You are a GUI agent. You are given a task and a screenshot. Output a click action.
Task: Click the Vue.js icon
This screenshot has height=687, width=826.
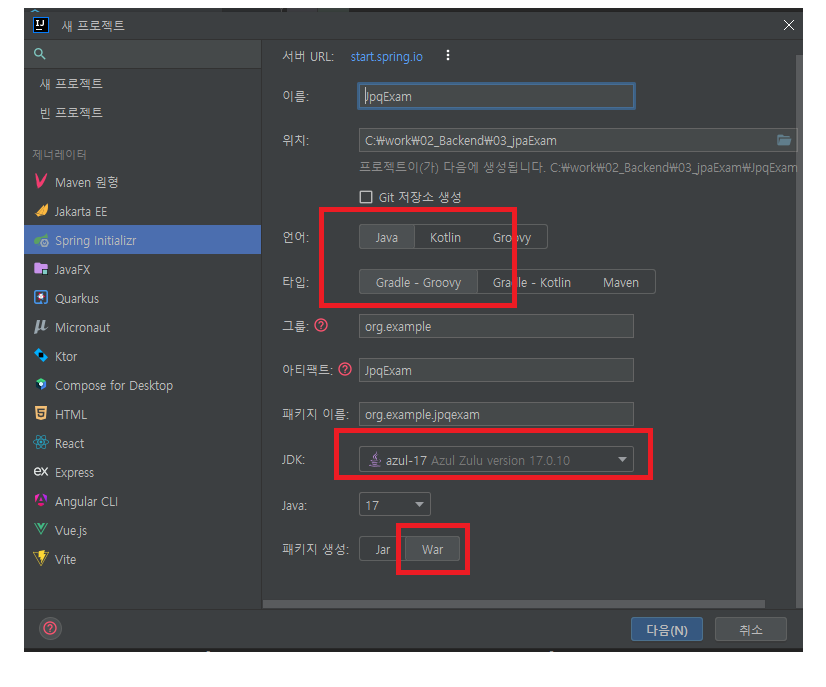coord(41,529)
